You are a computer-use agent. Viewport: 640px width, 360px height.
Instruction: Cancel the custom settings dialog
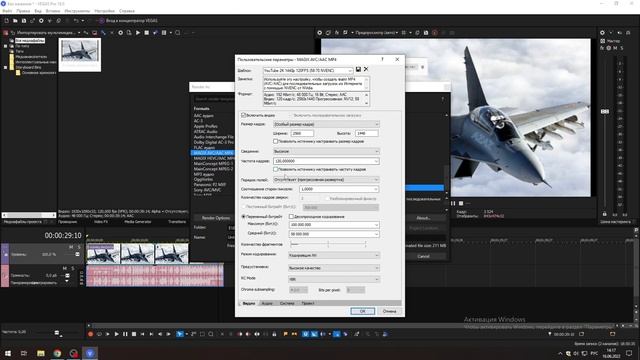point(389,311)
